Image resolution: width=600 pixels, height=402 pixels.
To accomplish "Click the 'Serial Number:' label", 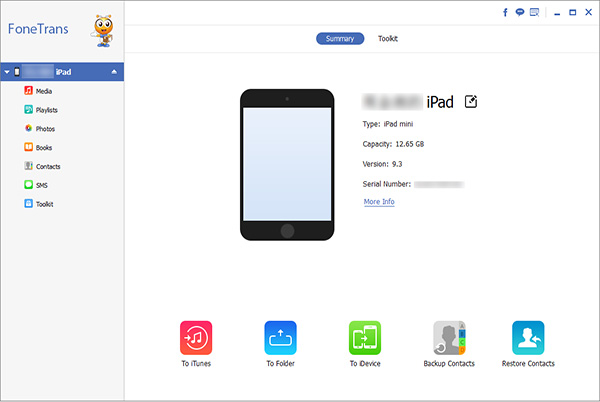I will tap(386, 184).
